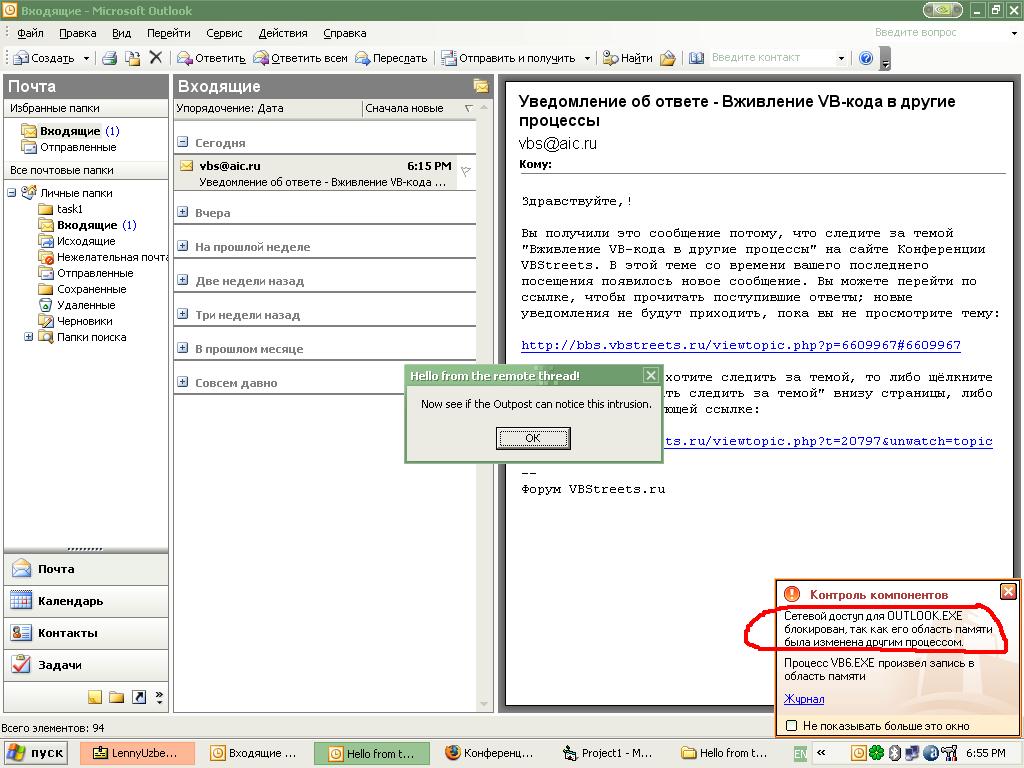Viewport: 1024px width, 768px height.
Task: Open Отправить и получить dropdown arrow
Action: [x=587, y=58]
